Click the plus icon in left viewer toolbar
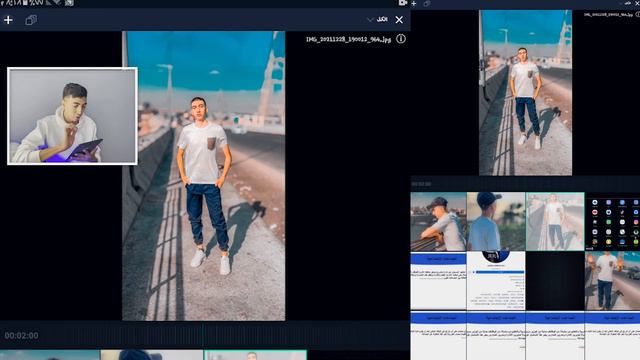This screenshot has width=640, height=360. [8, 20]
